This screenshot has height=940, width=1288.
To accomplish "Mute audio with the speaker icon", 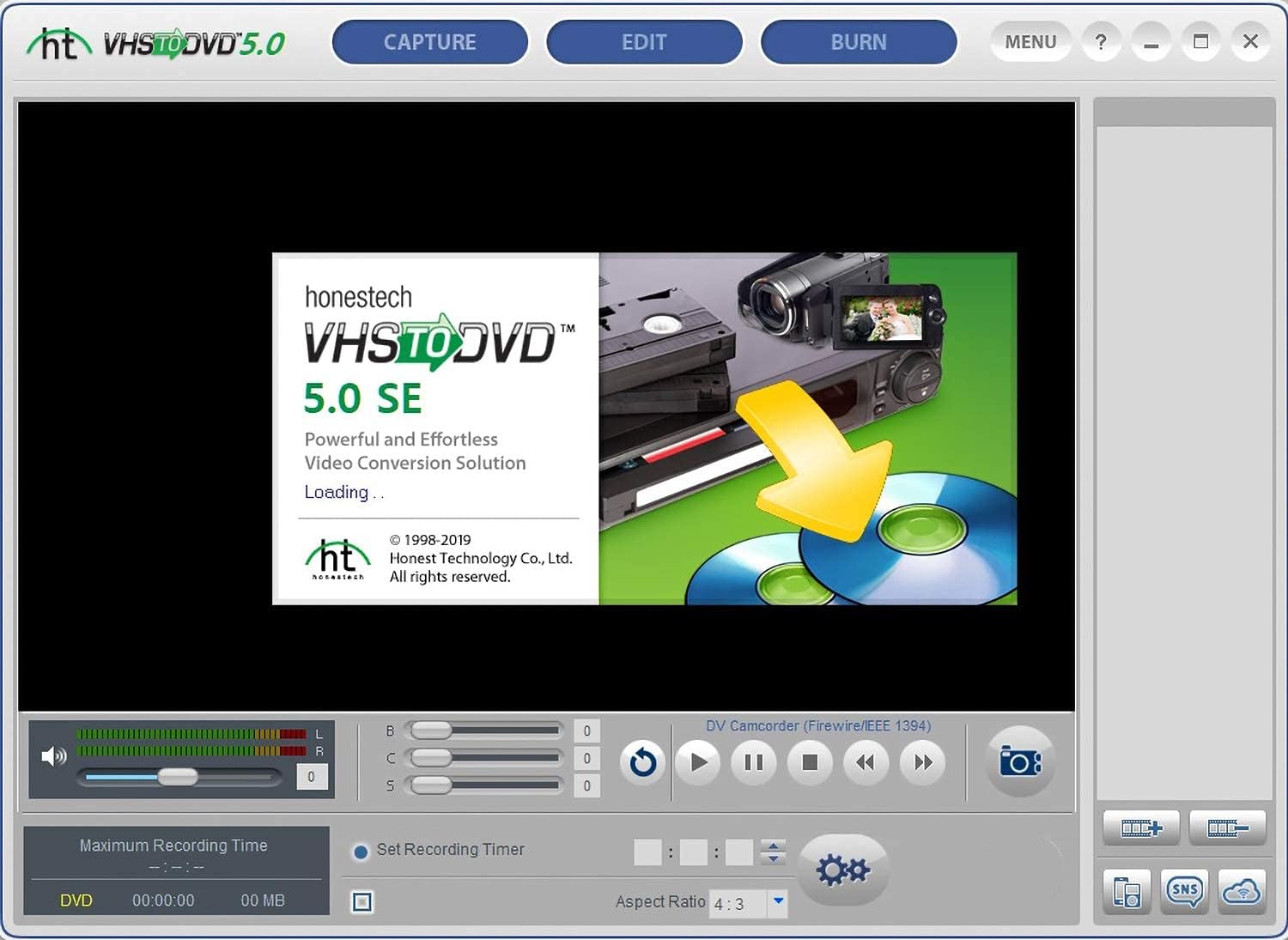I will coord(53,756).
